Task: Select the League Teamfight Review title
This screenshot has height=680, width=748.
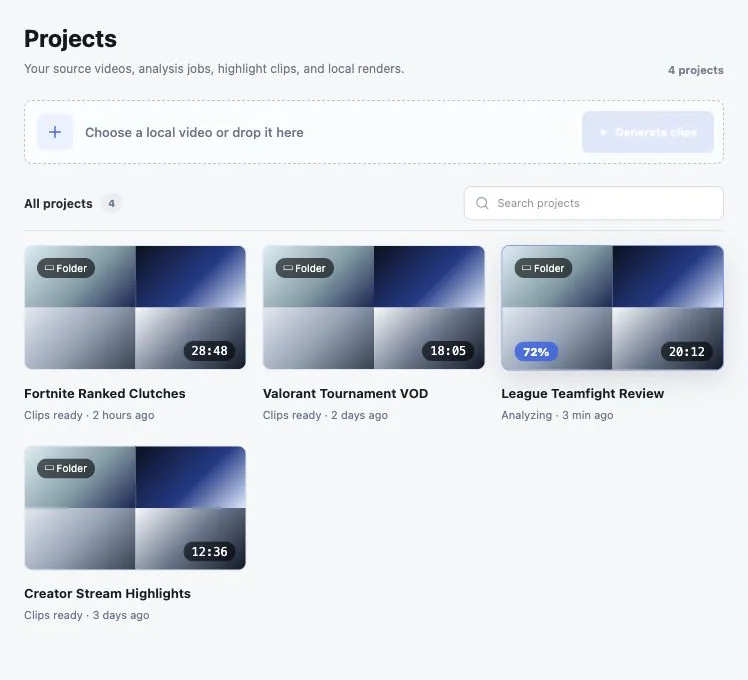Action: (582, 394)
